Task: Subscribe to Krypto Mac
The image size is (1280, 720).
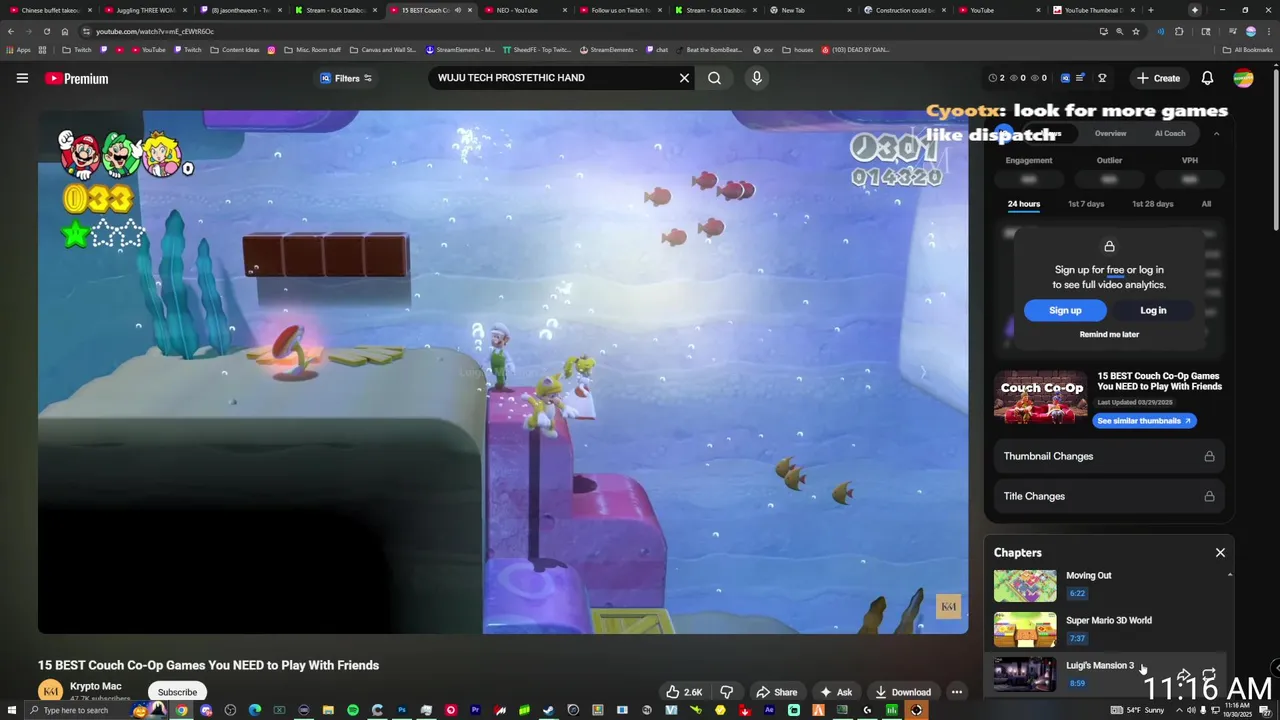Action: click(177, 692)
